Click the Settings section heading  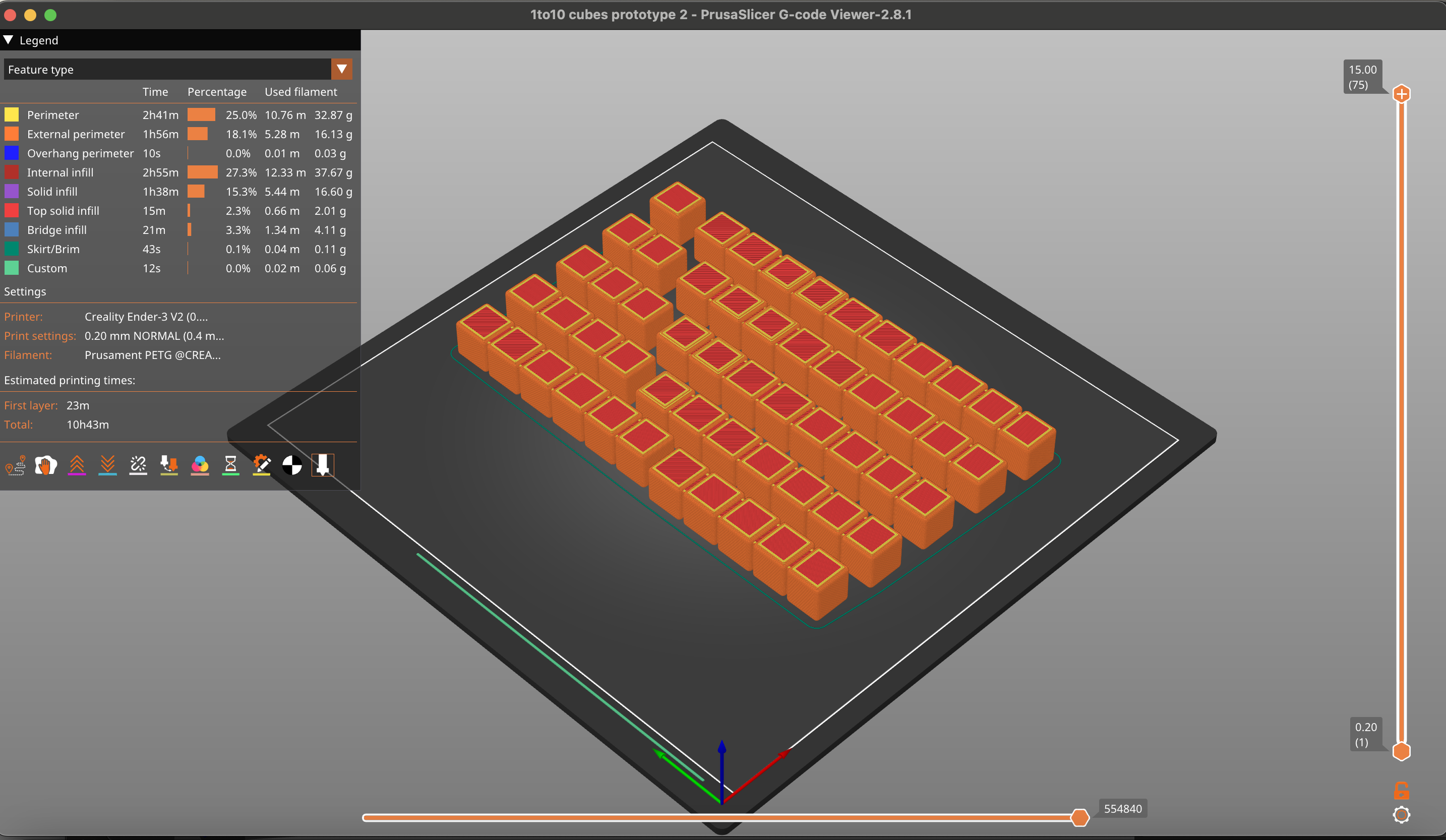[25, 291]
